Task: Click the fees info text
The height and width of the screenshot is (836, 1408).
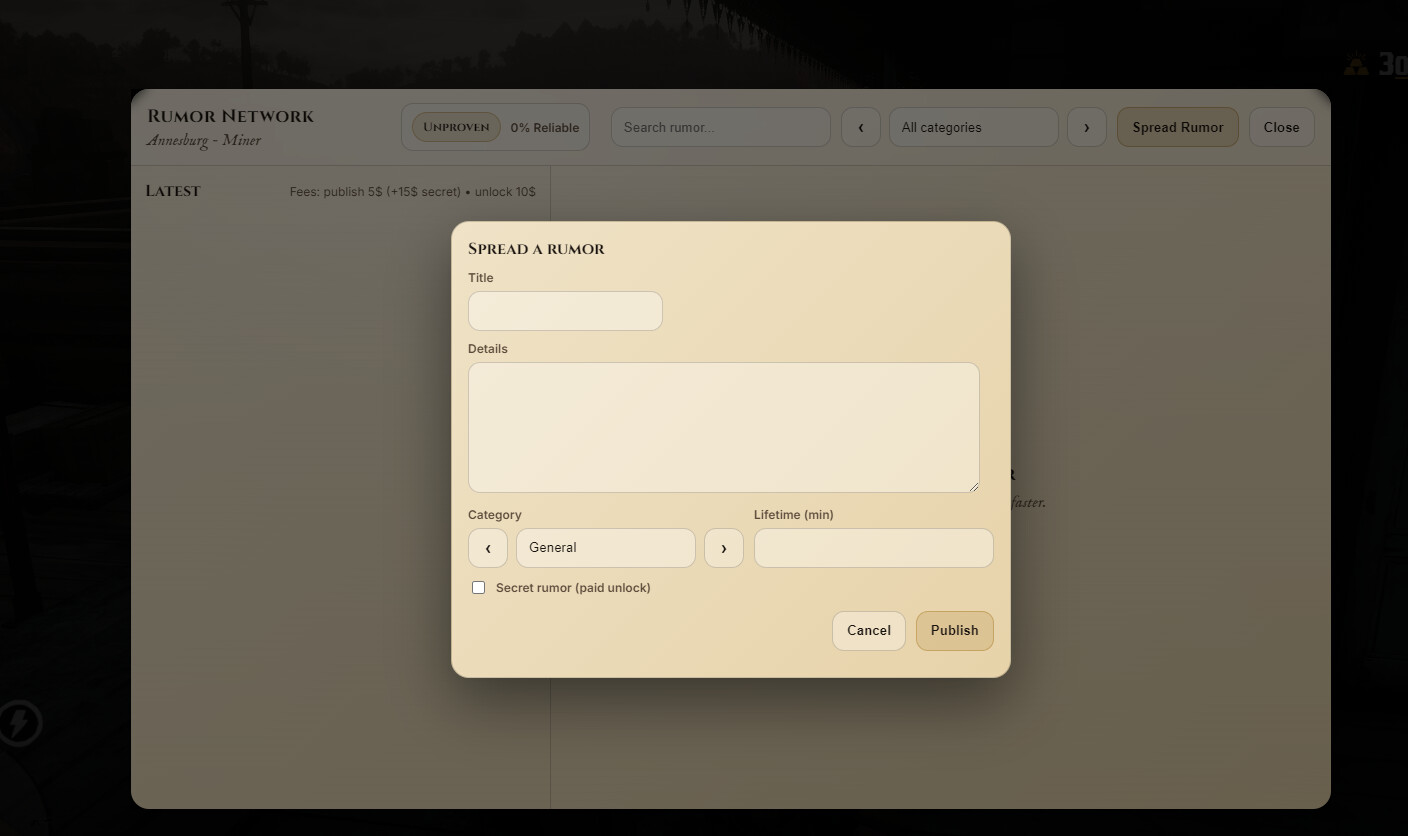Action: pyautogui.click(x=412, y=191)
